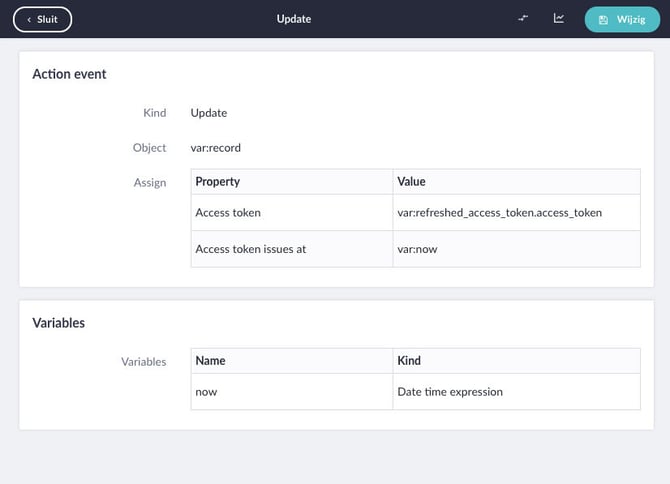Click the Wijzig save button
Image resolution: width=670 pixels, height=484 pixels.
tap(622, 19)
